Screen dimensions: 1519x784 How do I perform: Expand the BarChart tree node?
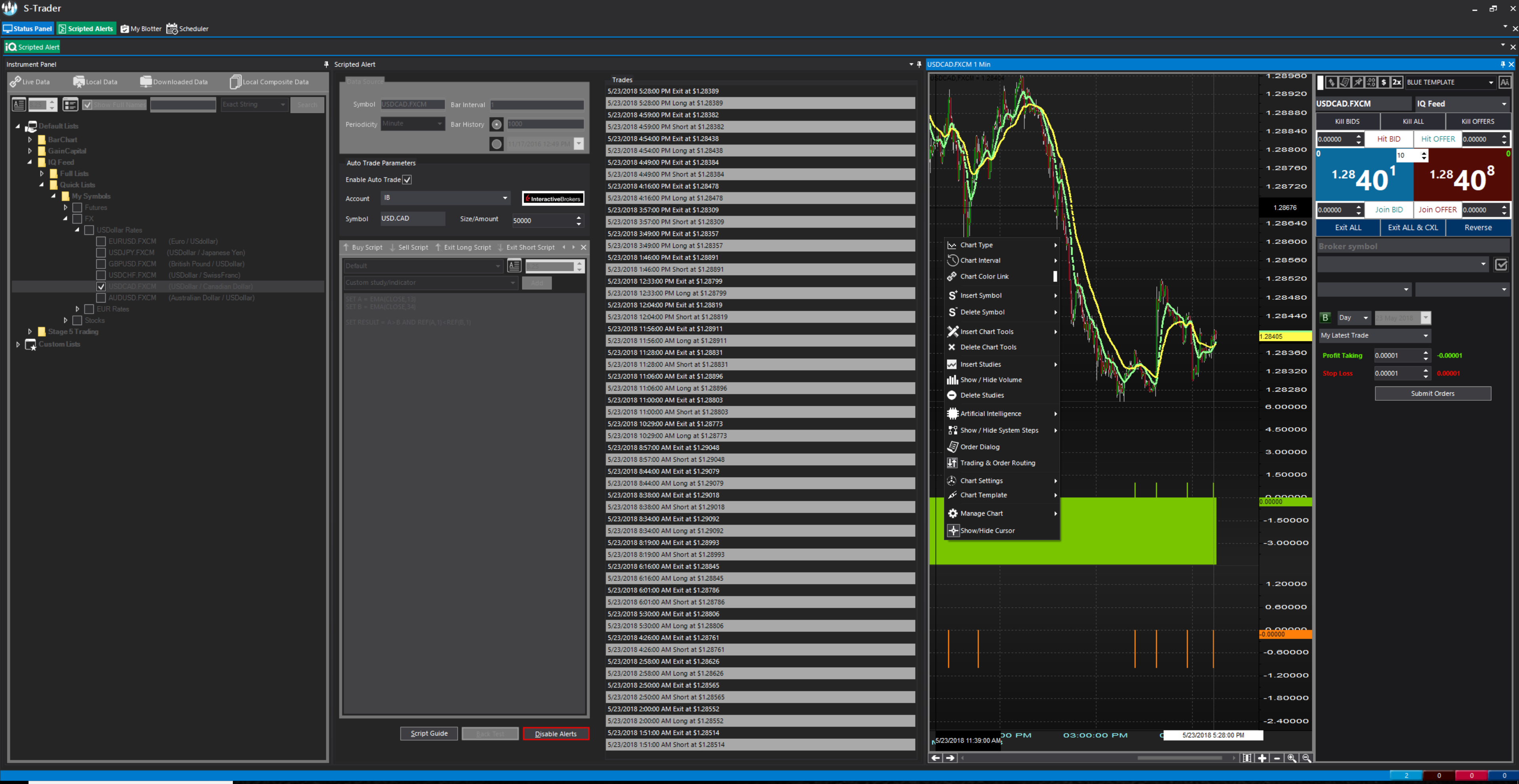30,140
